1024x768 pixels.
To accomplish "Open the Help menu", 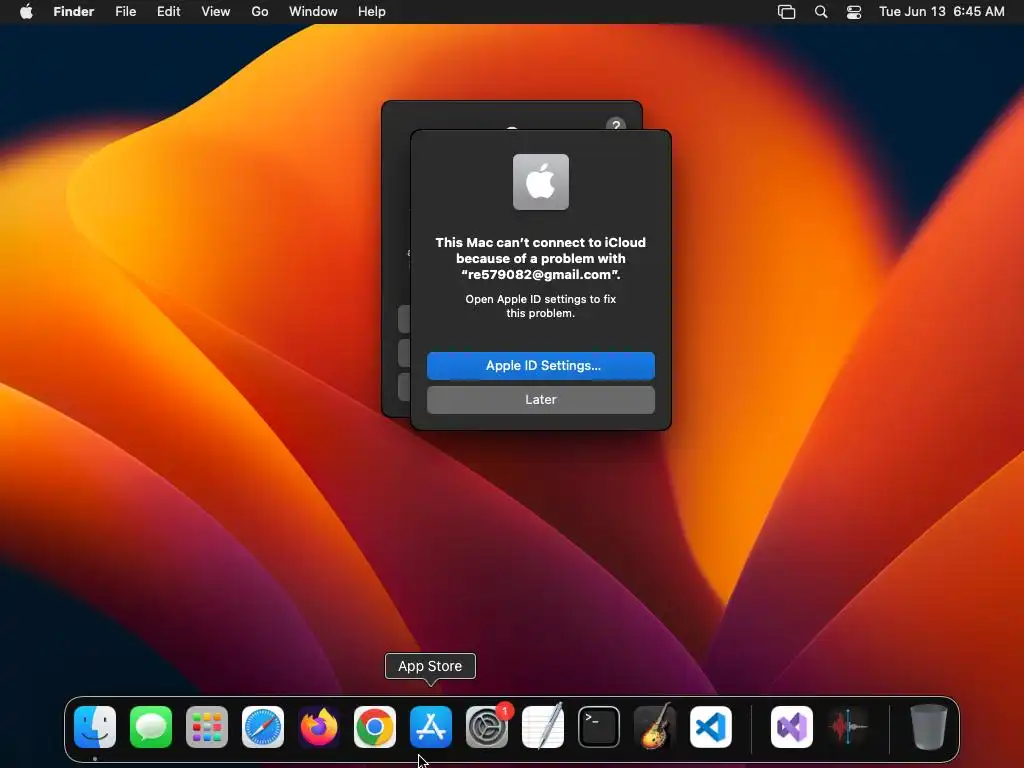I will (x=372, y=12).
